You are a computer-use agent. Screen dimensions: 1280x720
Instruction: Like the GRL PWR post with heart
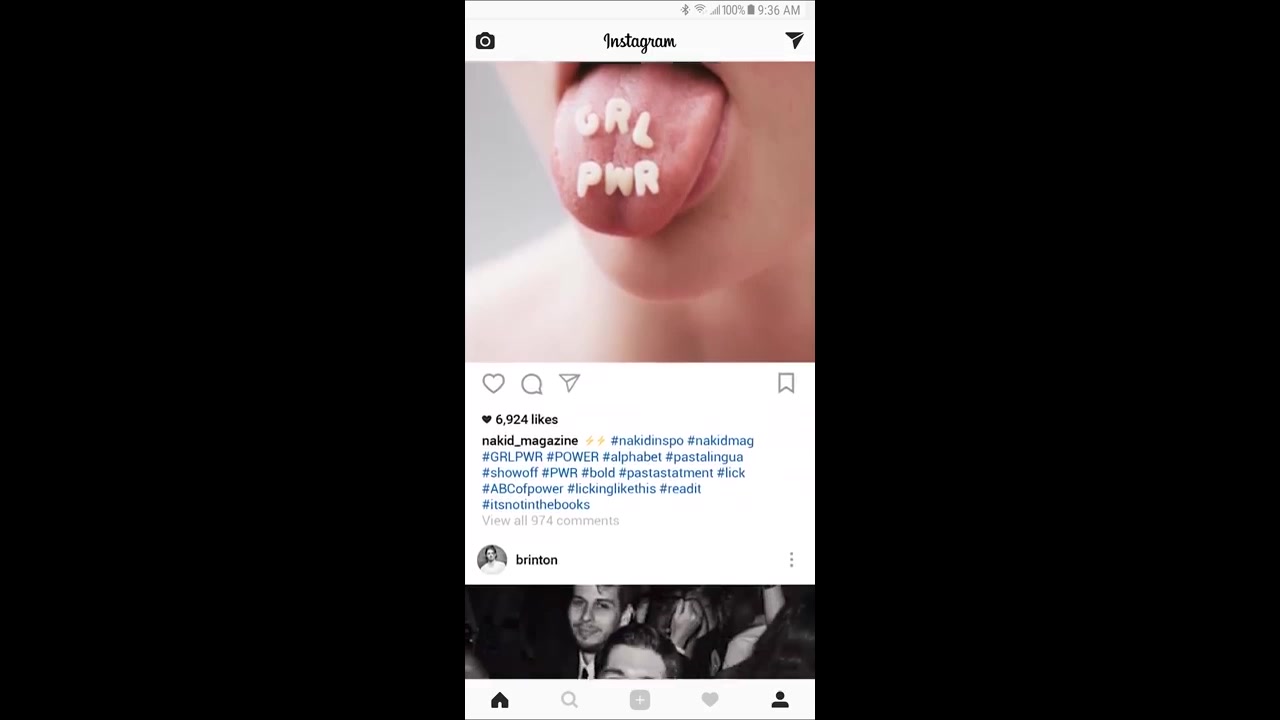pos(493,383)
